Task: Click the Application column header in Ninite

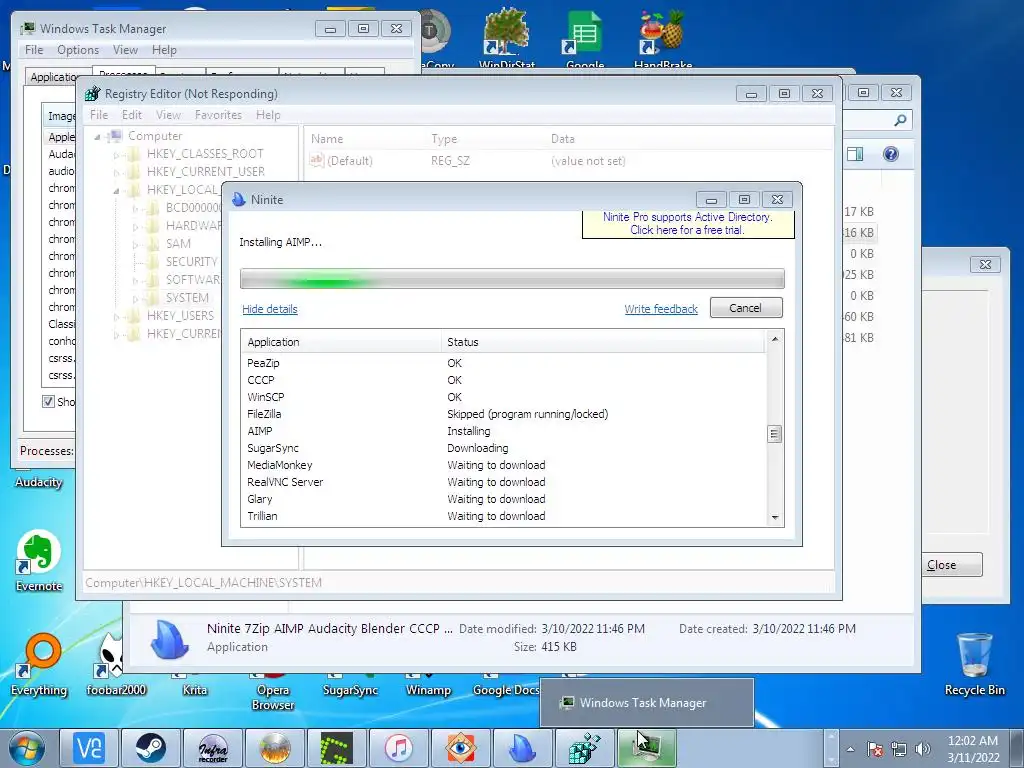Action: (342, 342)
